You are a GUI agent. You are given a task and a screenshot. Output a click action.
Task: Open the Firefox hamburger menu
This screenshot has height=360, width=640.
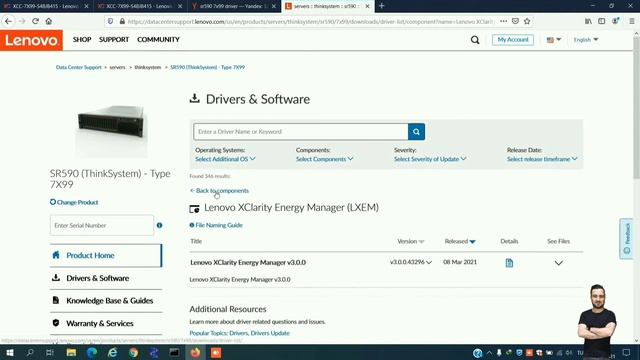(631, 21)
